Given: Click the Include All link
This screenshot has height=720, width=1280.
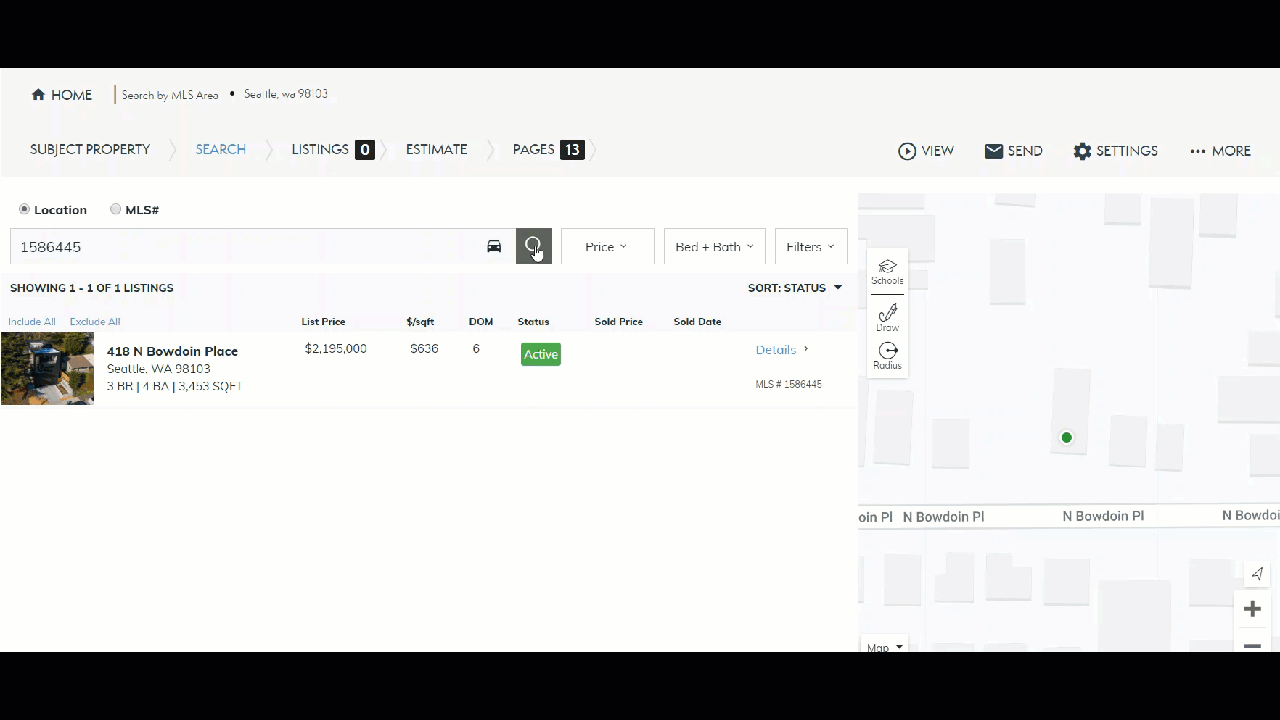Looking at the screenshot, I should coord(31,321).
